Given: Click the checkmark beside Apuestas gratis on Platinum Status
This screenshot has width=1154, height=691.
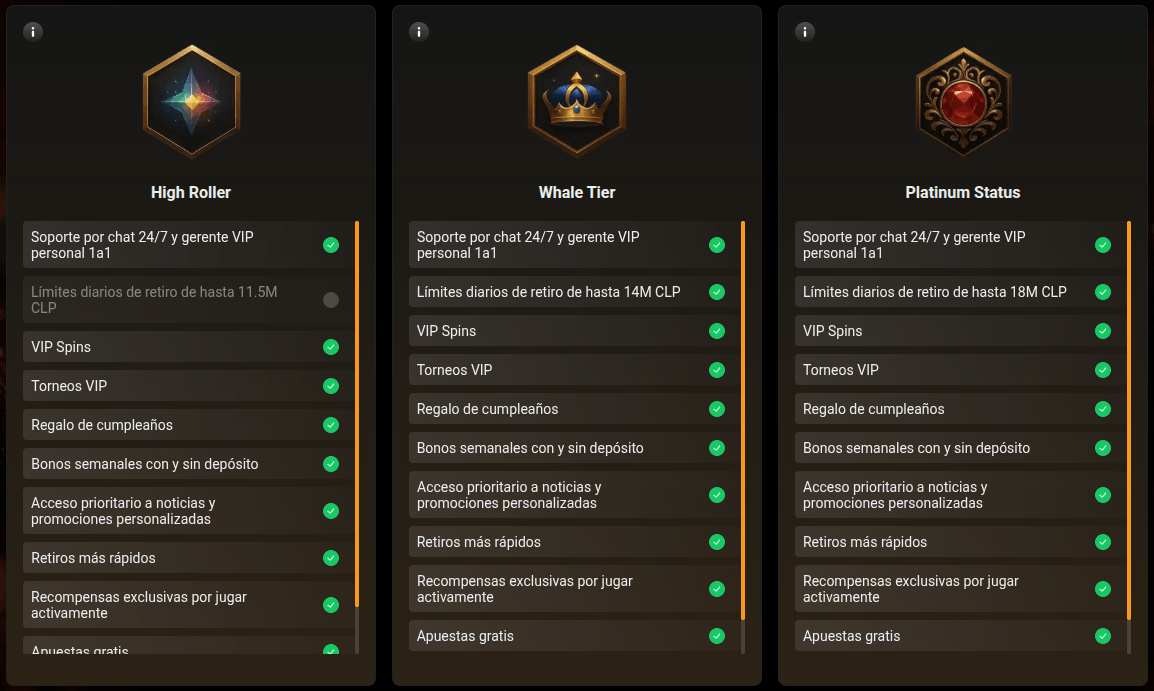Looking at the screenshot, I should (1103, 635).
